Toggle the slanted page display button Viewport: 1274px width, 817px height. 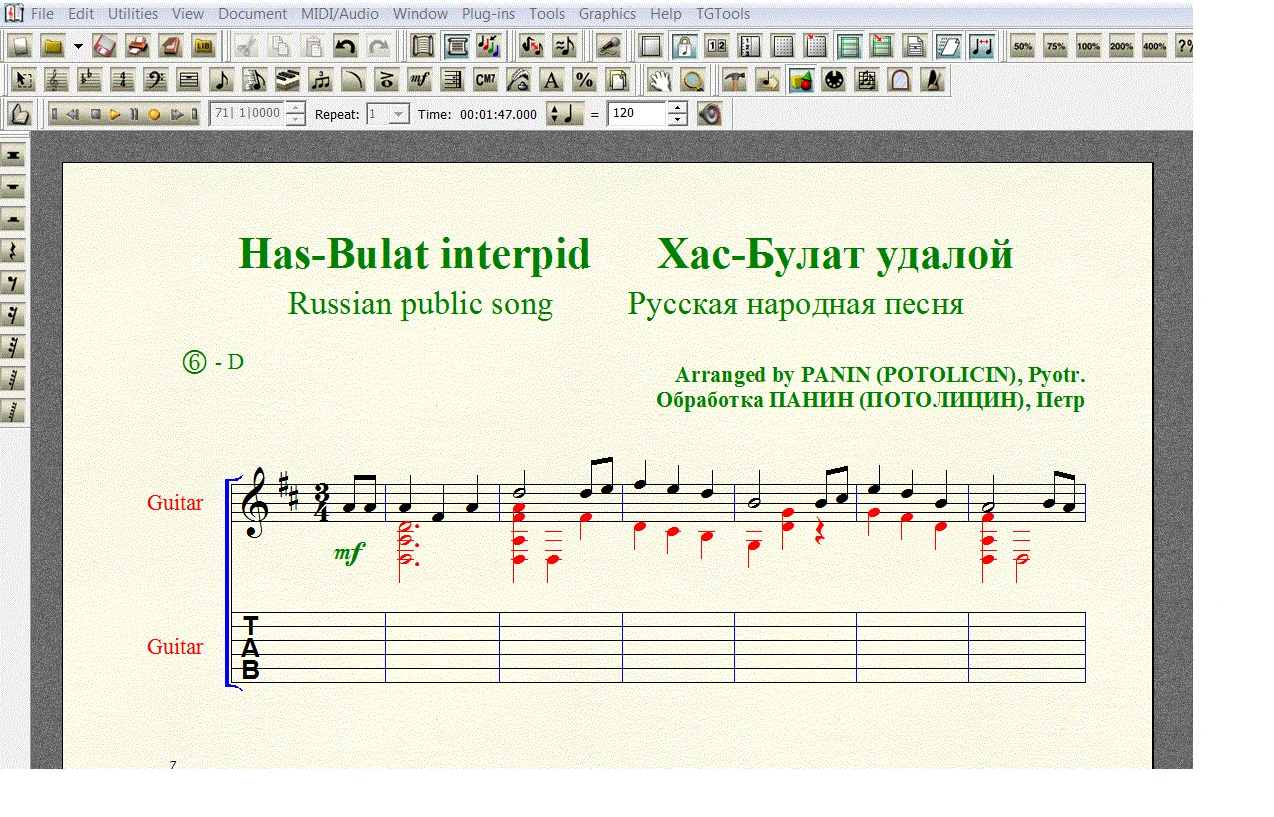[948, 46]
